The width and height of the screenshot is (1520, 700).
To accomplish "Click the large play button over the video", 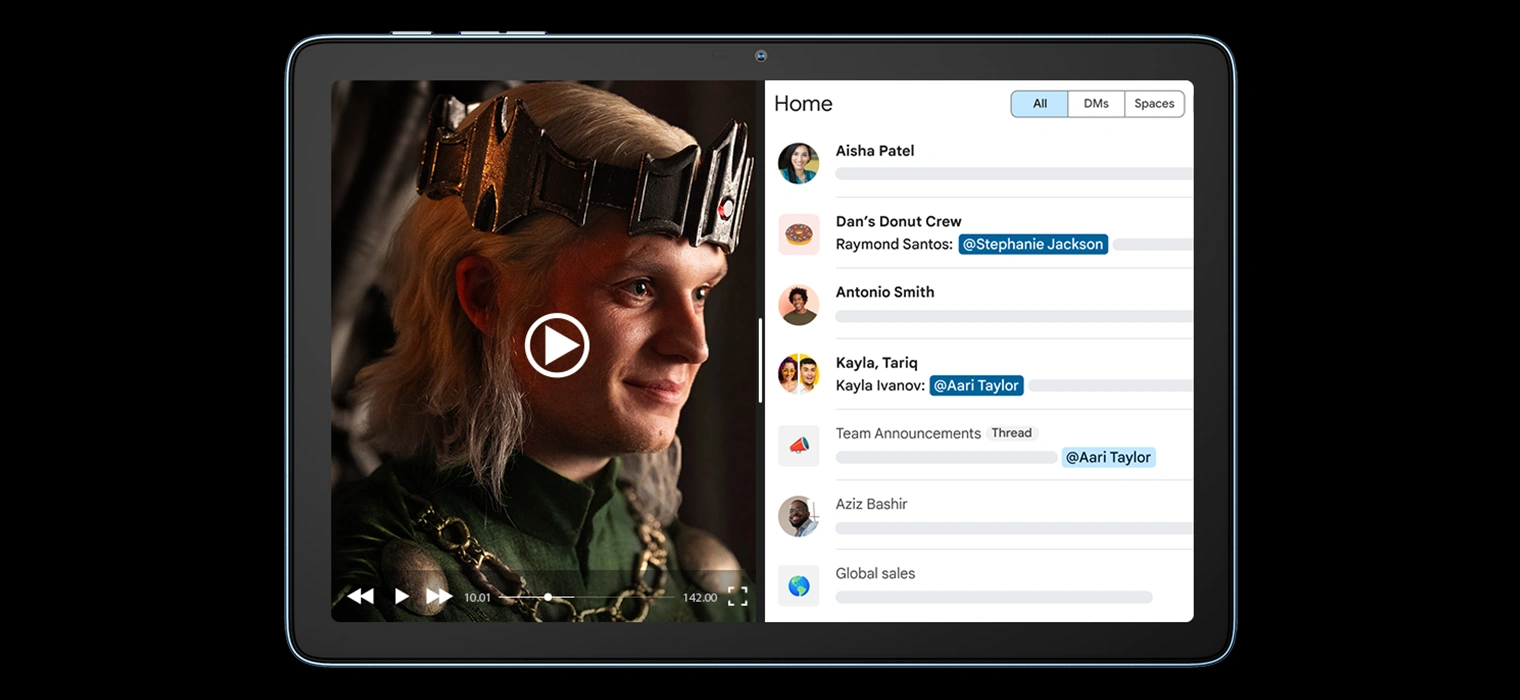I will tap(557, 345).
